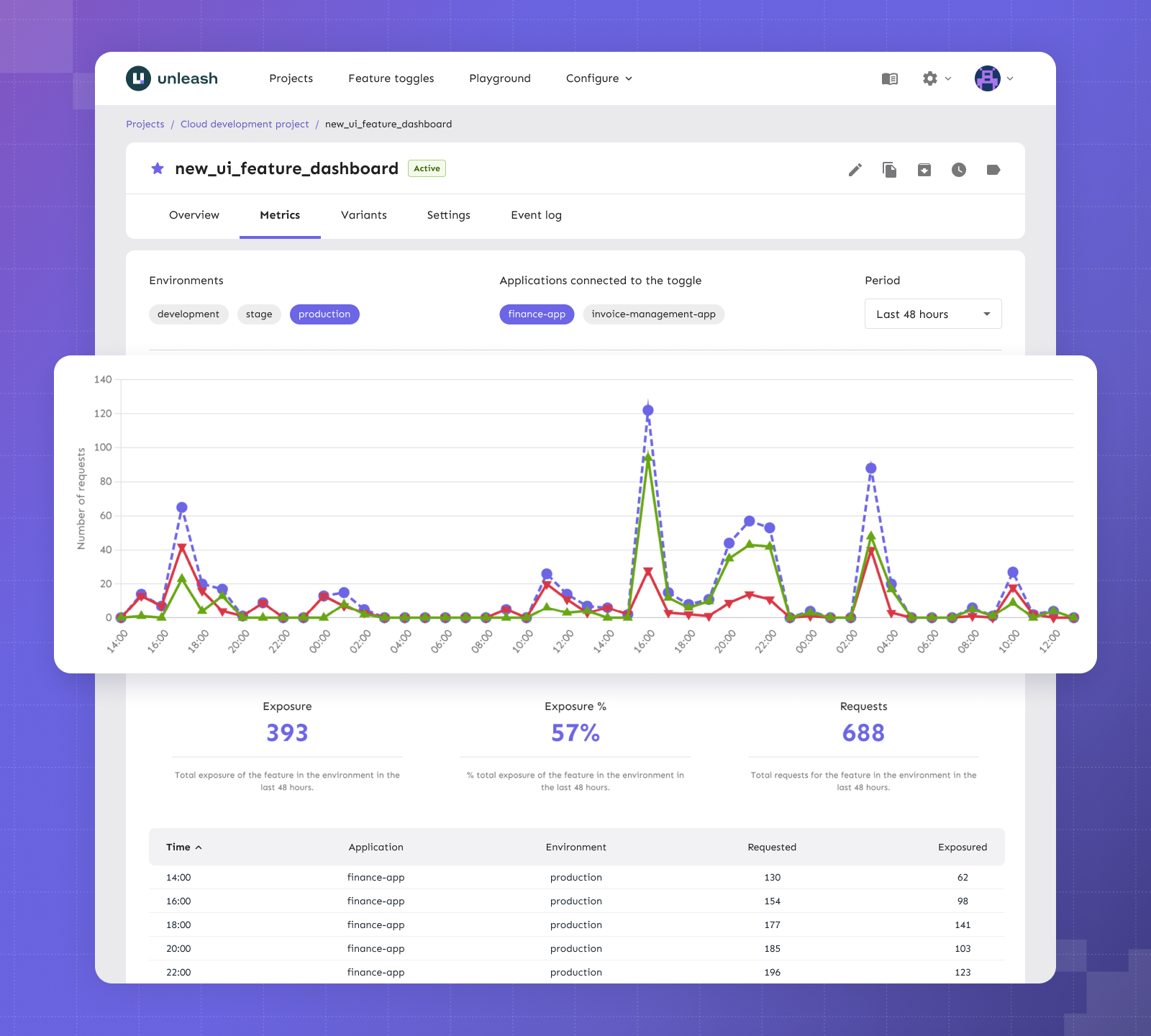
Task: Click the user avatar icon
Action: 988,78
